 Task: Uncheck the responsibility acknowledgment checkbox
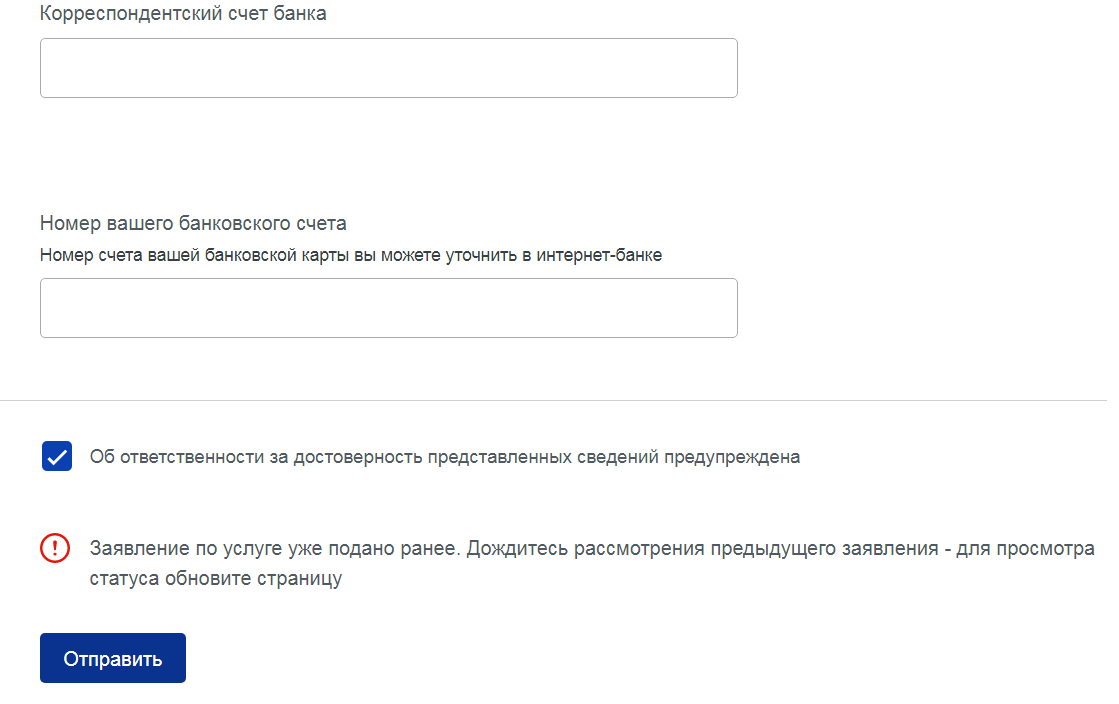coord(57,456)
